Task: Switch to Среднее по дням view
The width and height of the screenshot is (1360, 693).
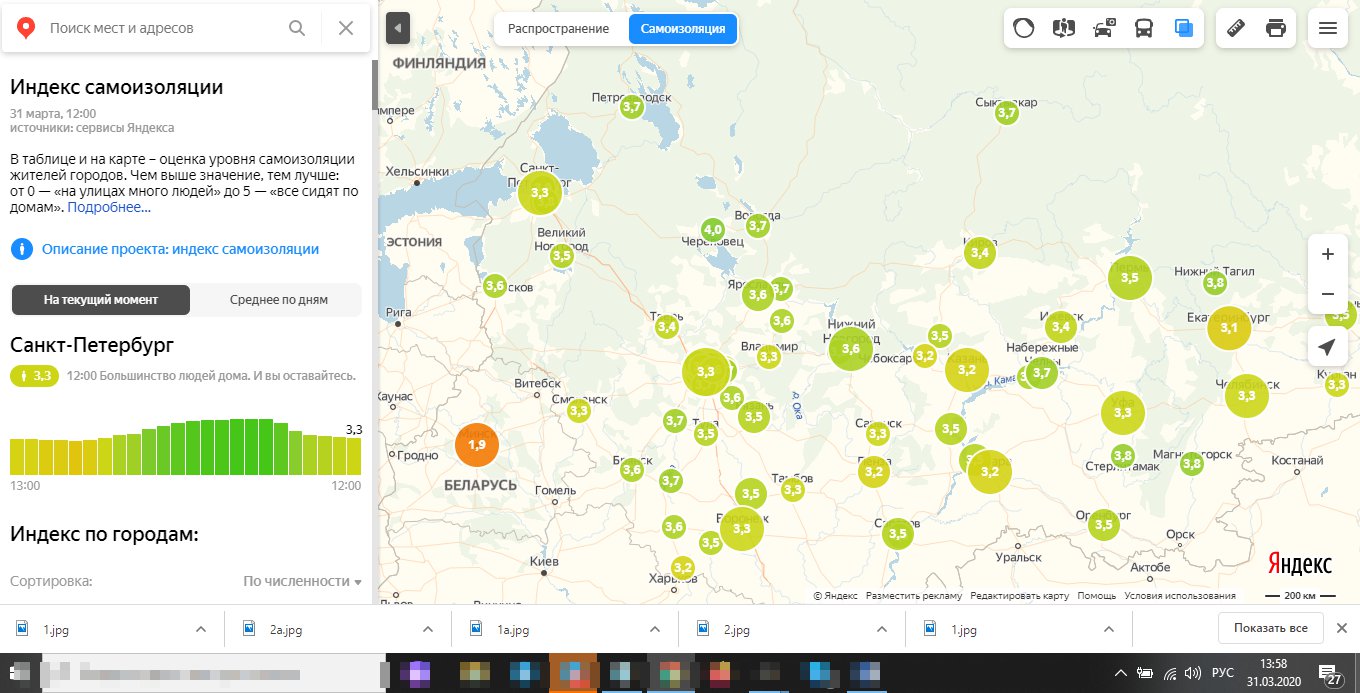Action: pyautogui.click(x=279, y=300)
